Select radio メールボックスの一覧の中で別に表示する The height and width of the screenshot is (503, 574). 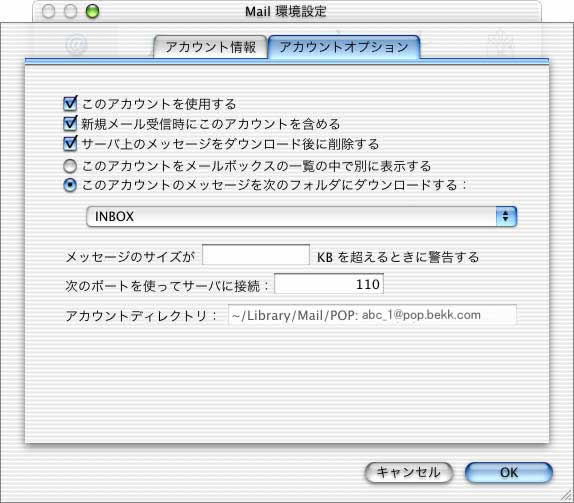(x=70, y=166)
